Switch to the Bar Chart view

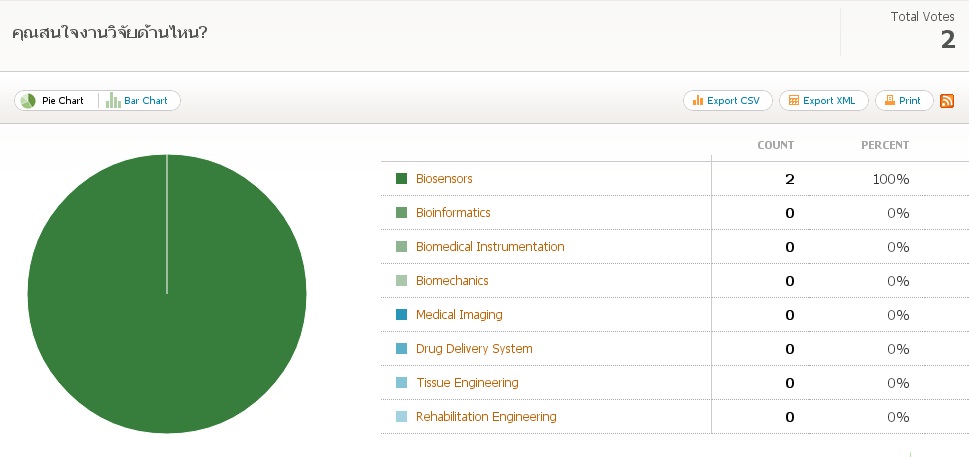[x=139, y=101]
